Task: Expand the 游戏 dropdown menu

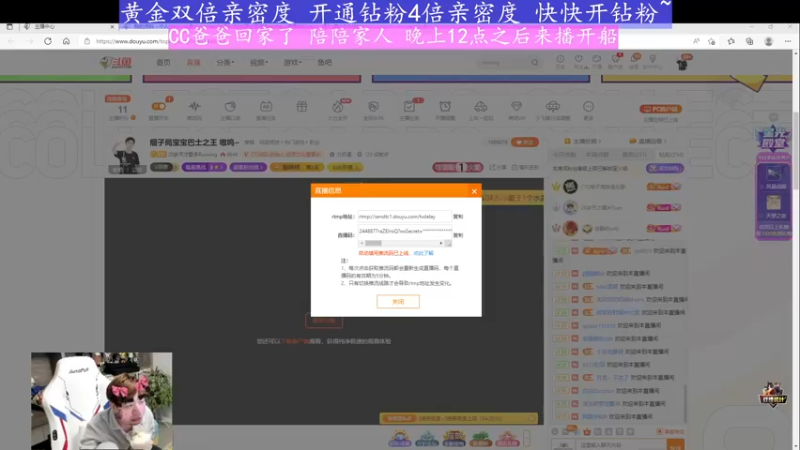Action: (x=292, y=62)
